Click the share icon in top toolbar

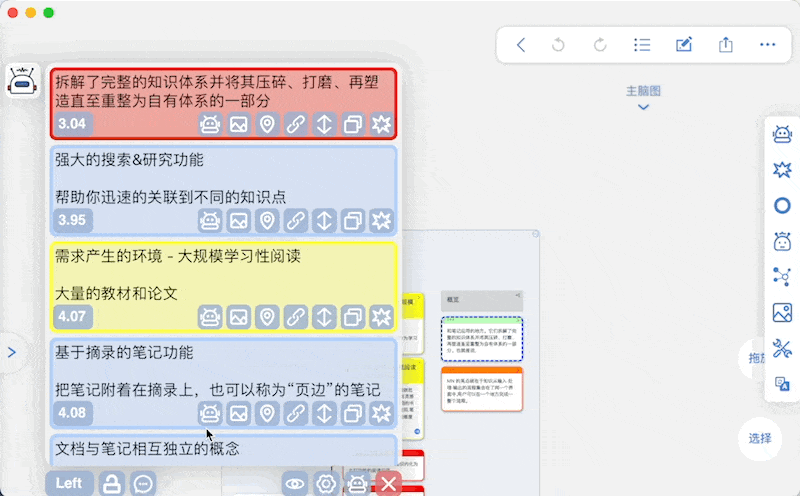tap(726, 45)
